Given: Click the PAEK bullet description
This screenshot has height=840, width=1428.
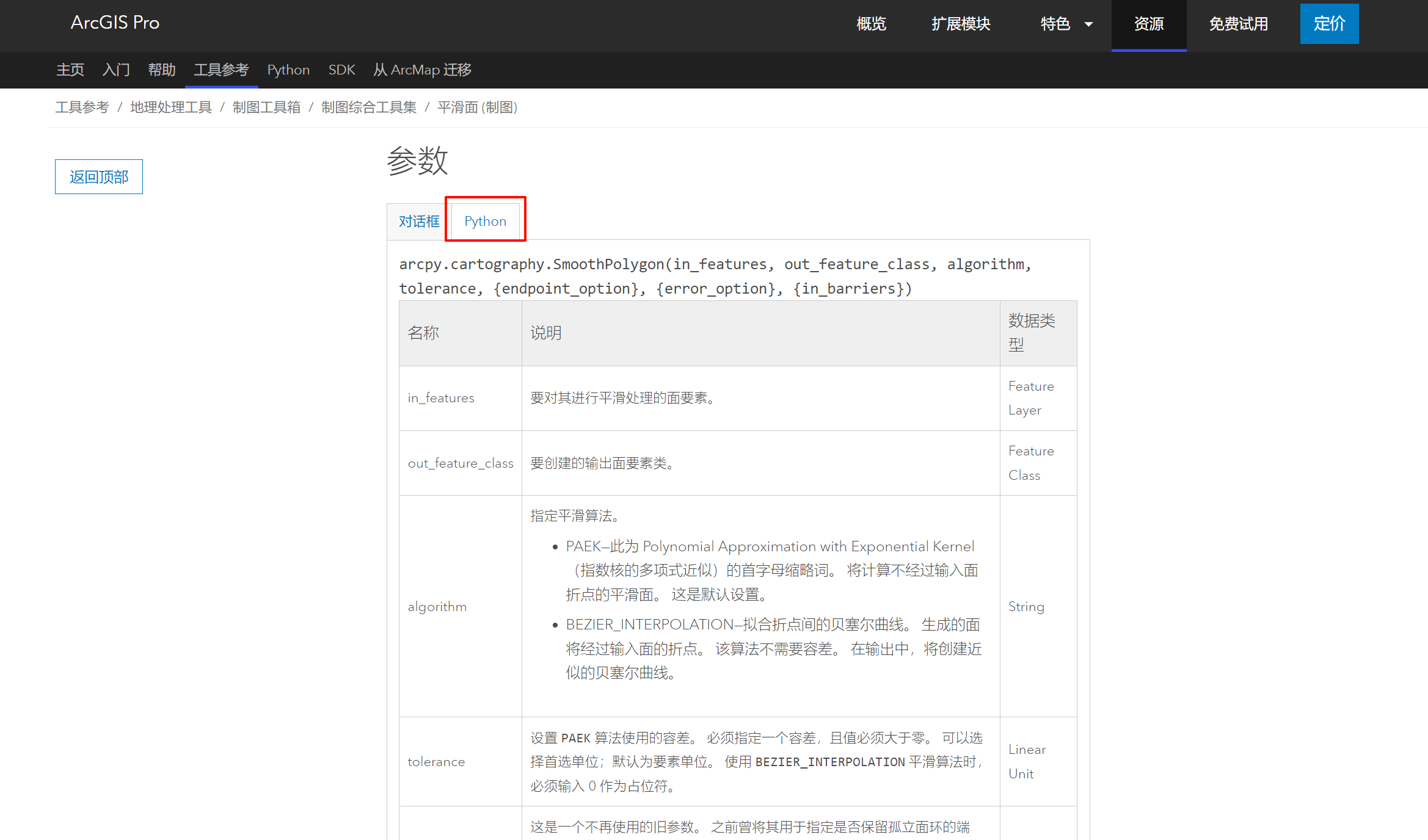Looking at the screenshot, I should 772,570.
